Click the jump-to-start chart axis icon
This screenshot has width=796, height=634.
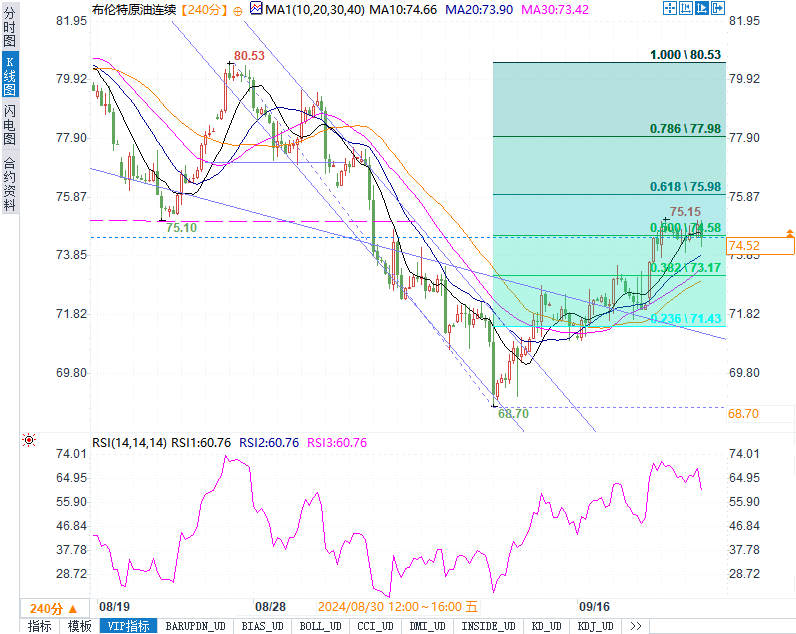[x=686, y=8]
